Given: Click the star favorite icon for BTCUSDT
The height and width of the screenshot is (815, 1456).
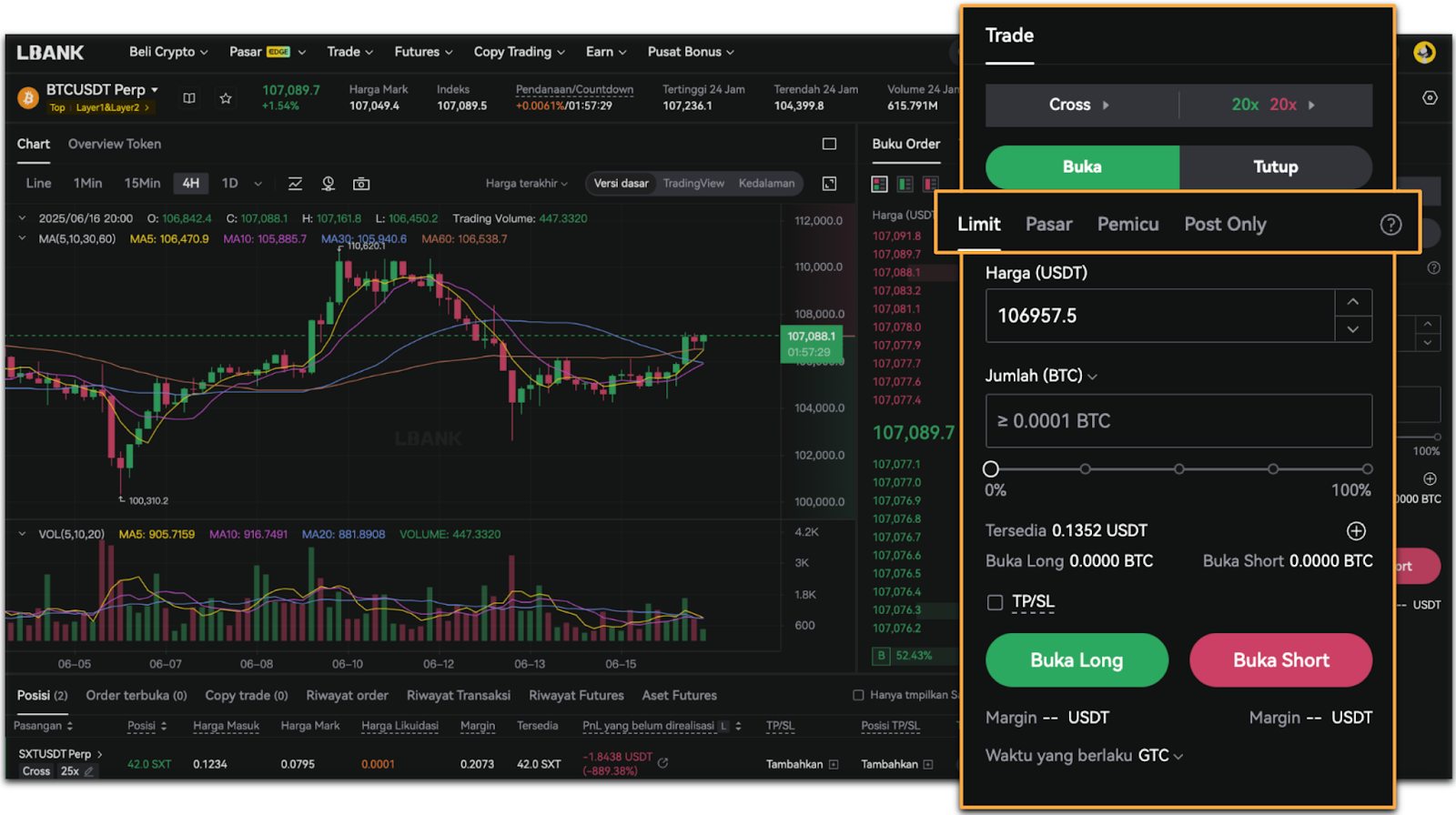Looking at the screenshot, I should coord(226,98).
